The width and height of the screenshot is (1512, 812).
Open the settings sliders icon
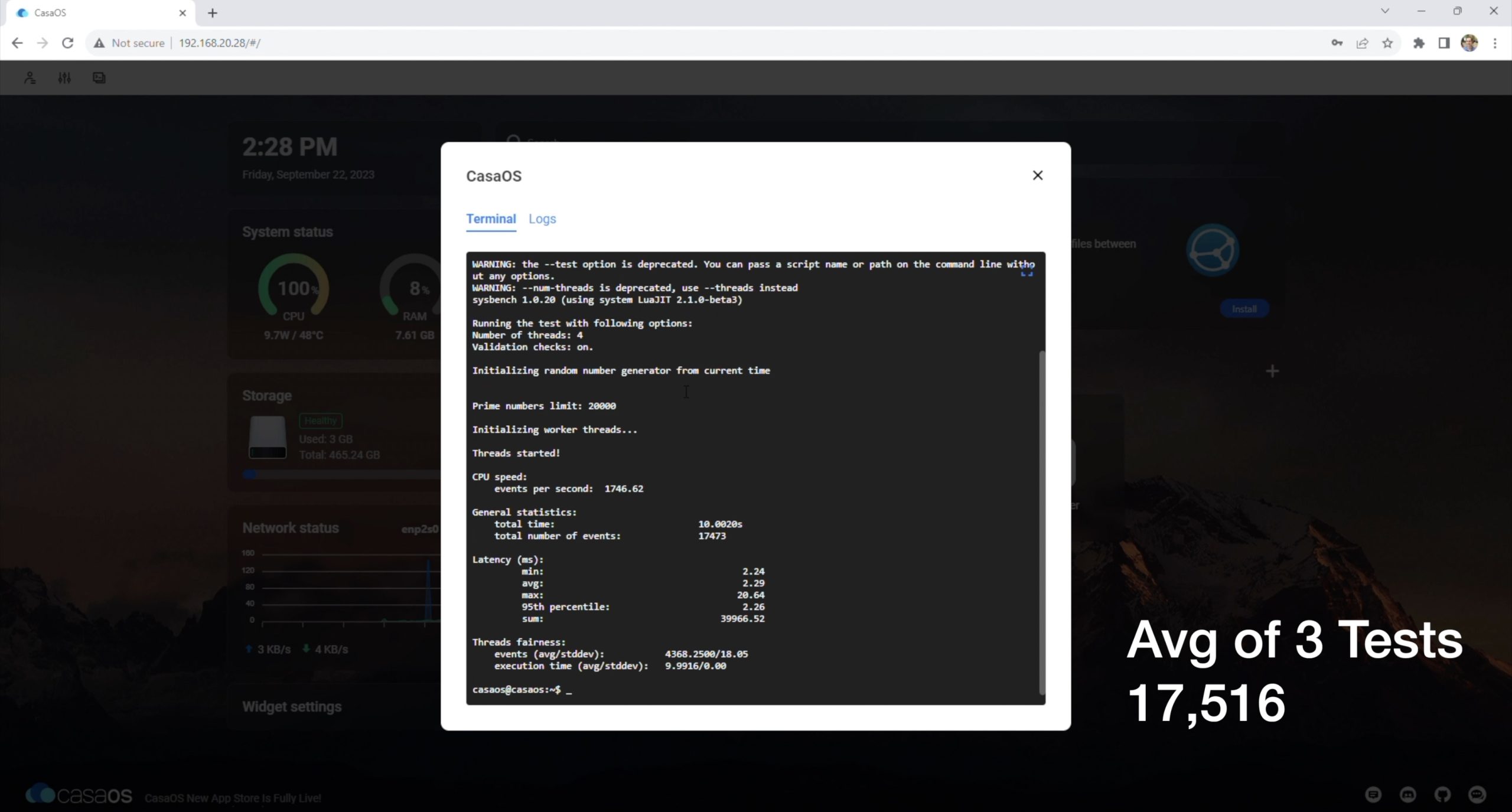pyautogui.click(x=64, y=77)
